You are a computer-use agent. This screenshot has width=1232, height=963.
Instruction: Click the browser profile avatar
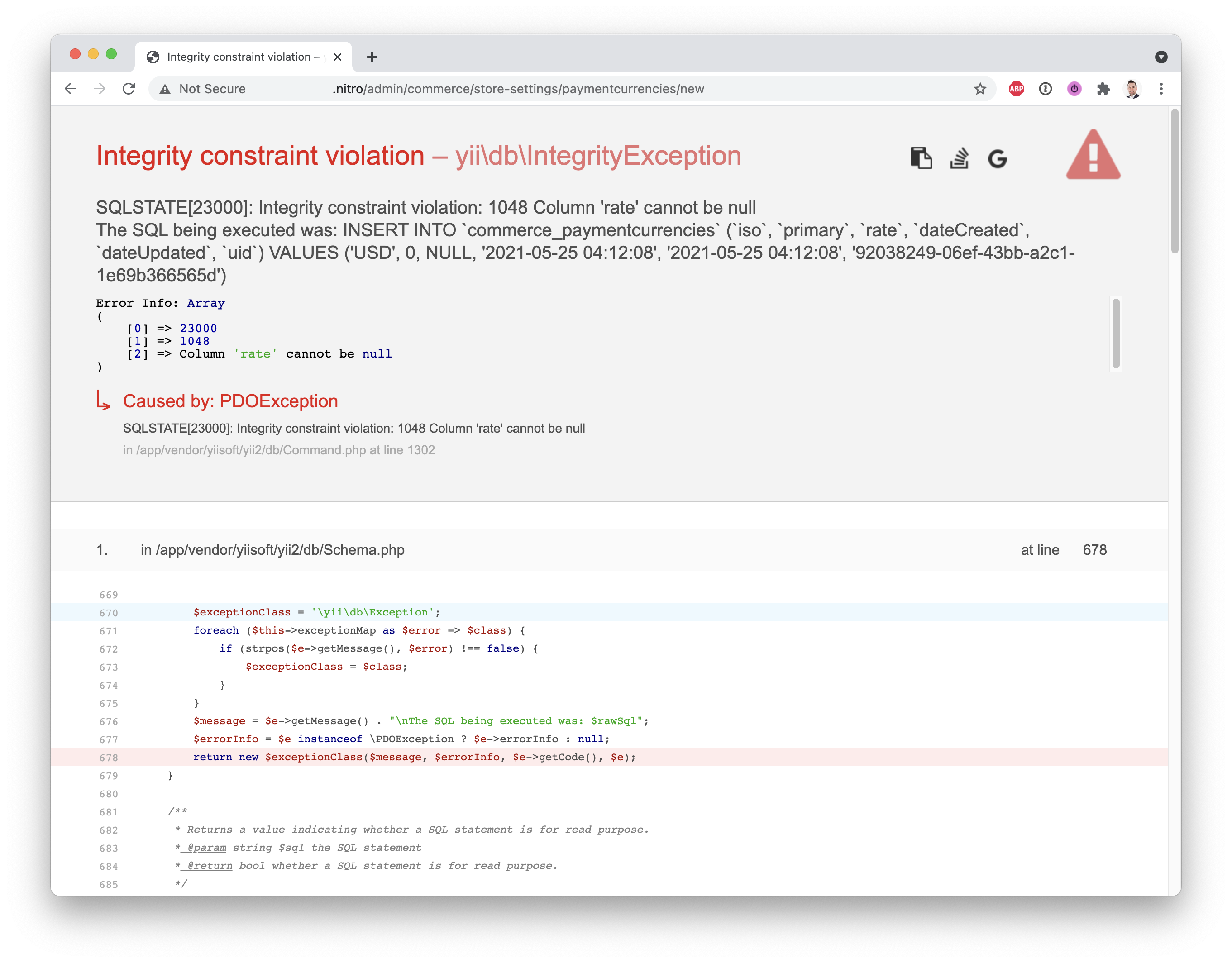click(x=1133, y=89)
